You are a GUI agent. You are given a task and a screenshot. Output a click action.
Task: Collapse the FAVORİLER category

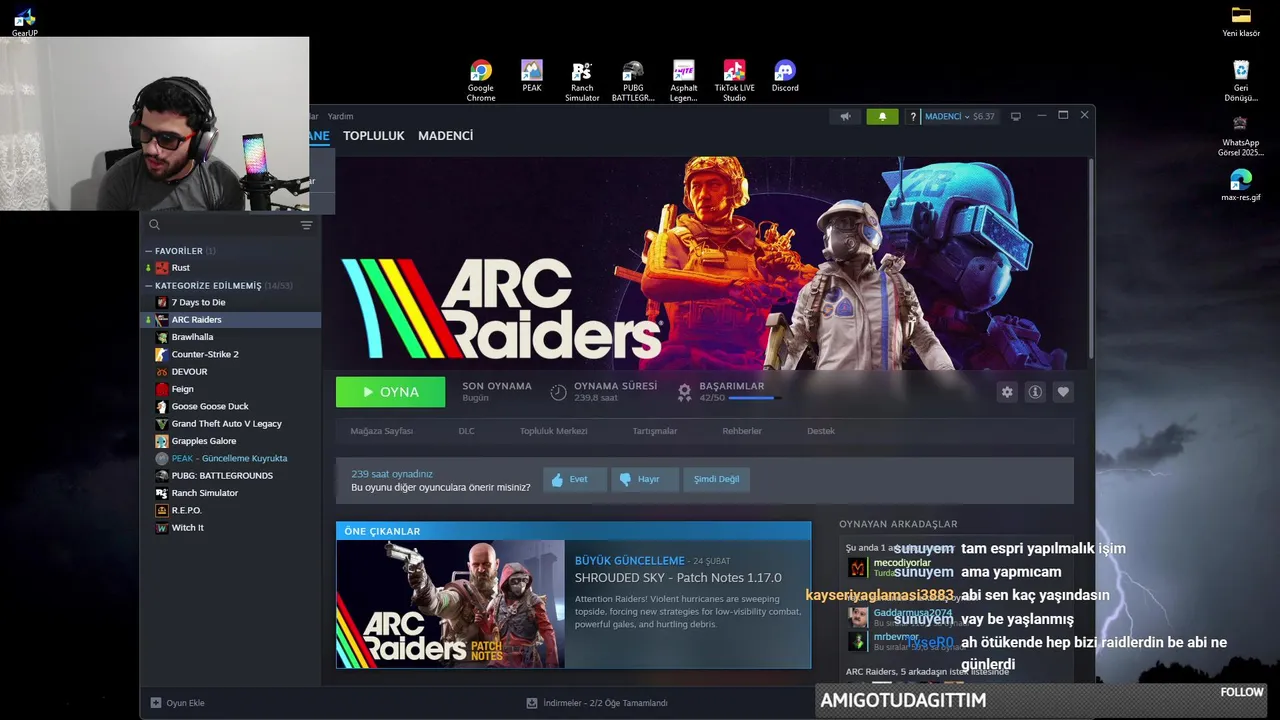click(149, 251)
